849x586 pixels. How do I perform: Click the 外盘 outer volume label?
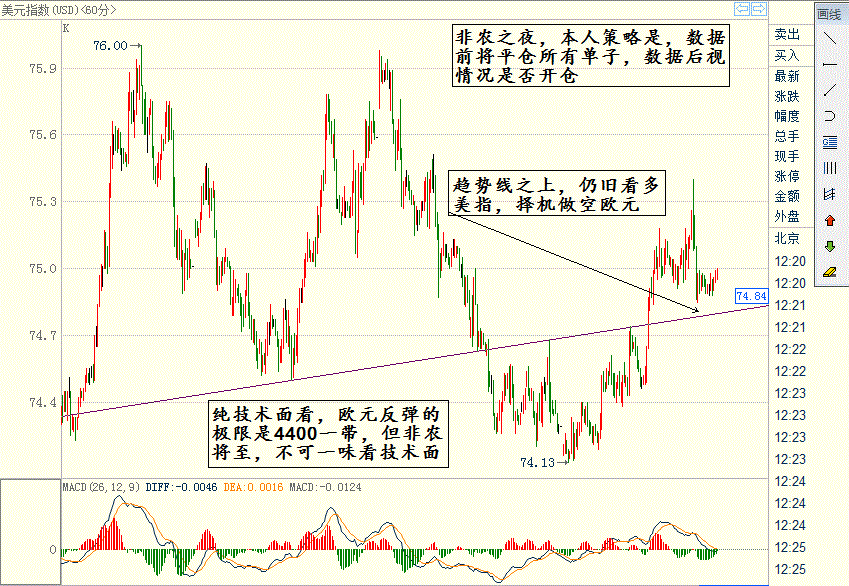[x=787, y=216]
